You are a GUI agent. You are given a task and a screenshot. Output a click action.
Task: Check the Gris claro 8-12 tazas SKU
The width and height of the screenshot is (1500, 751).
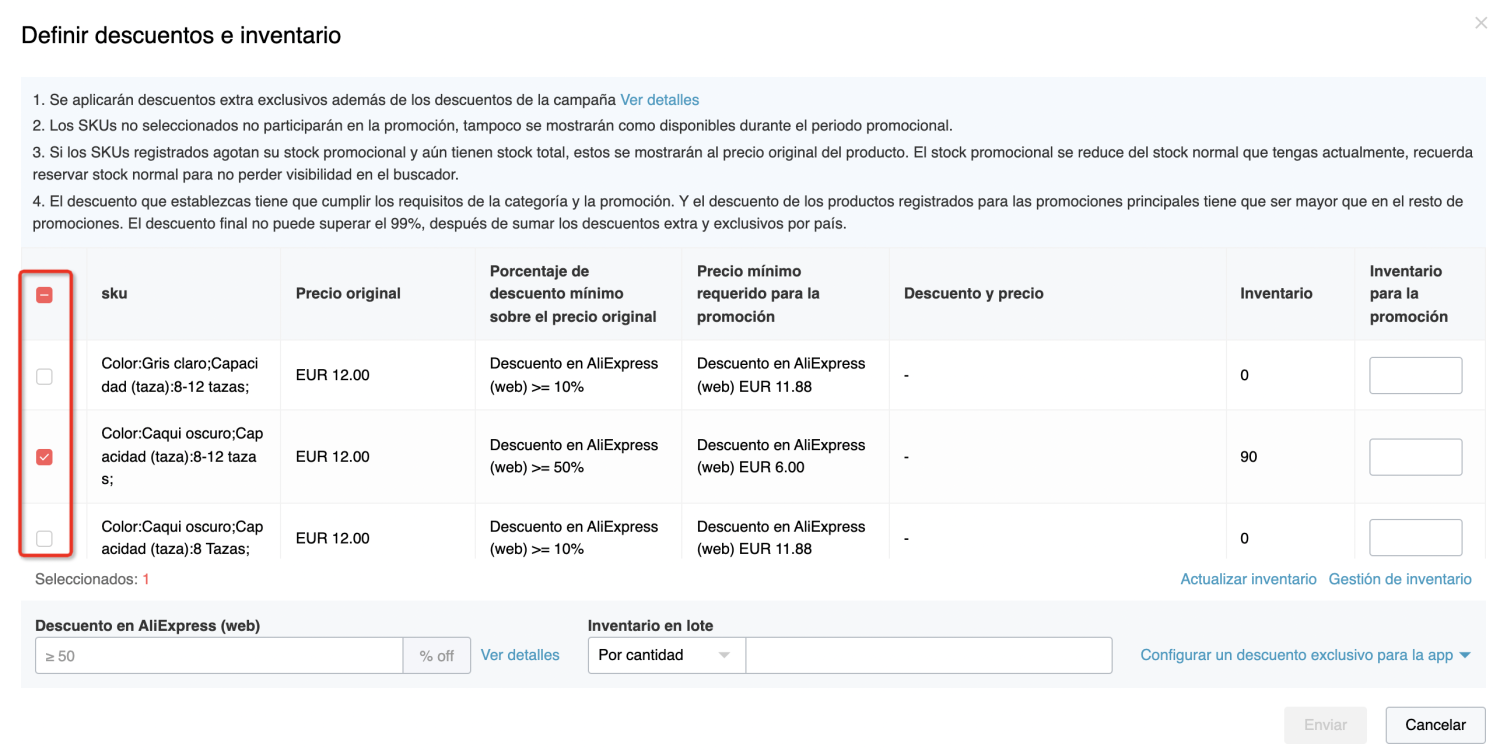(x=44, y=376)
